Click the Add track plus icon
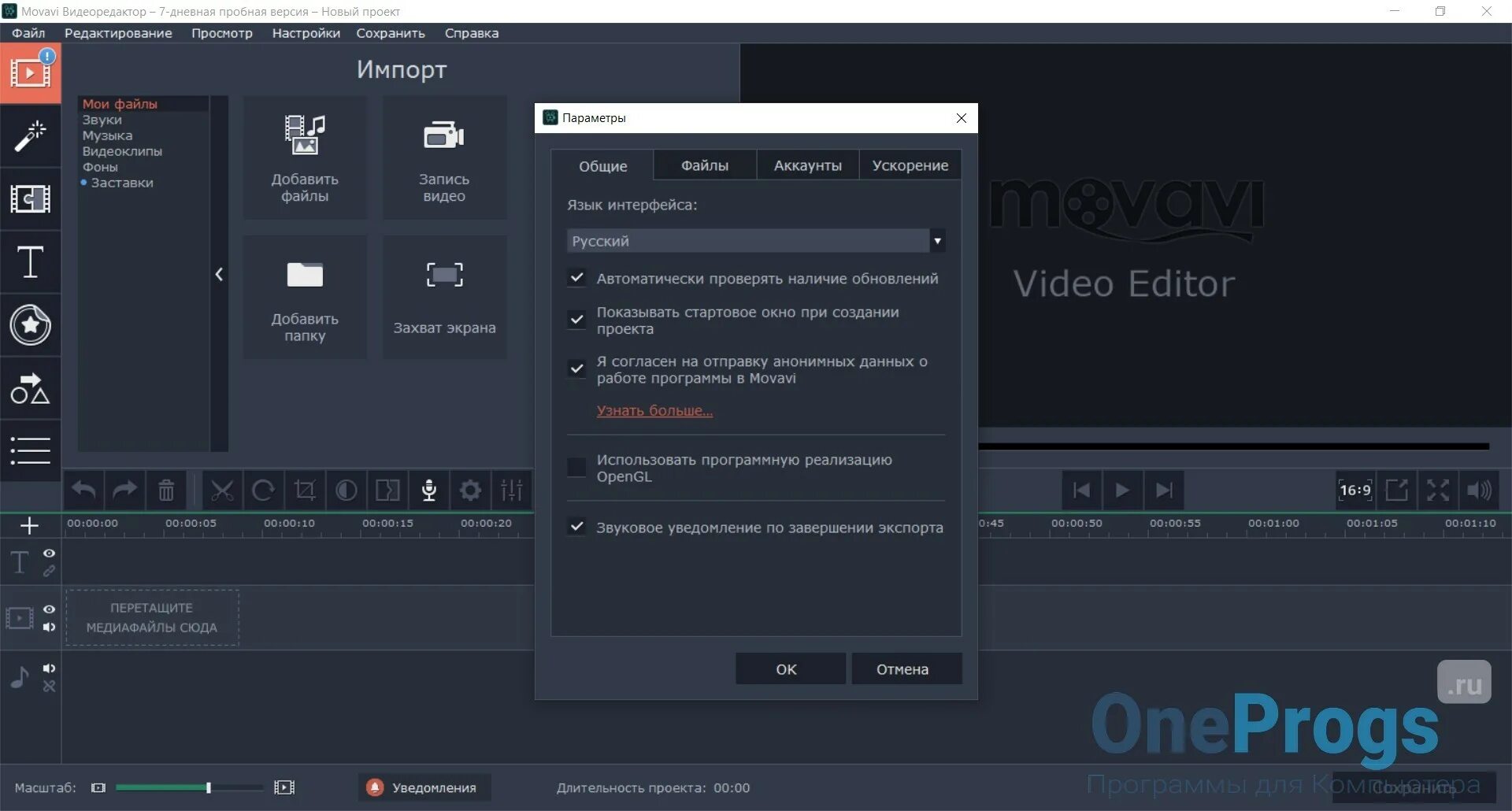Viewport: 1512px width, 811px height. coord(29,525)
